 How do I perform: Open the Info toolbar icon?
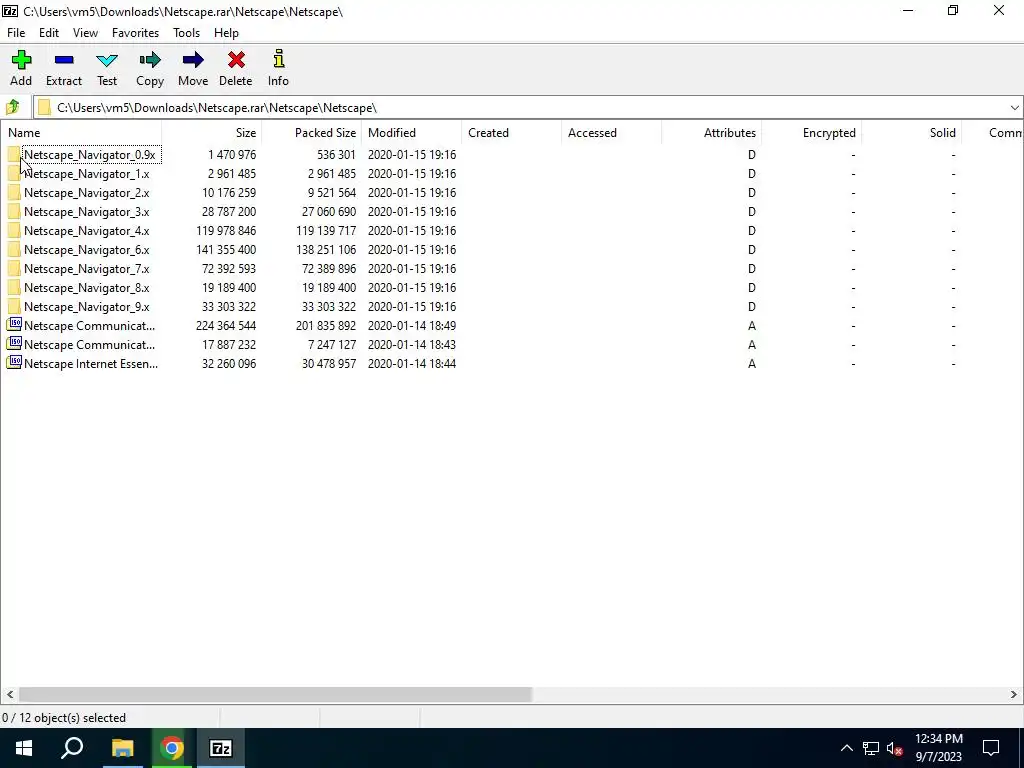coord(278,68)
